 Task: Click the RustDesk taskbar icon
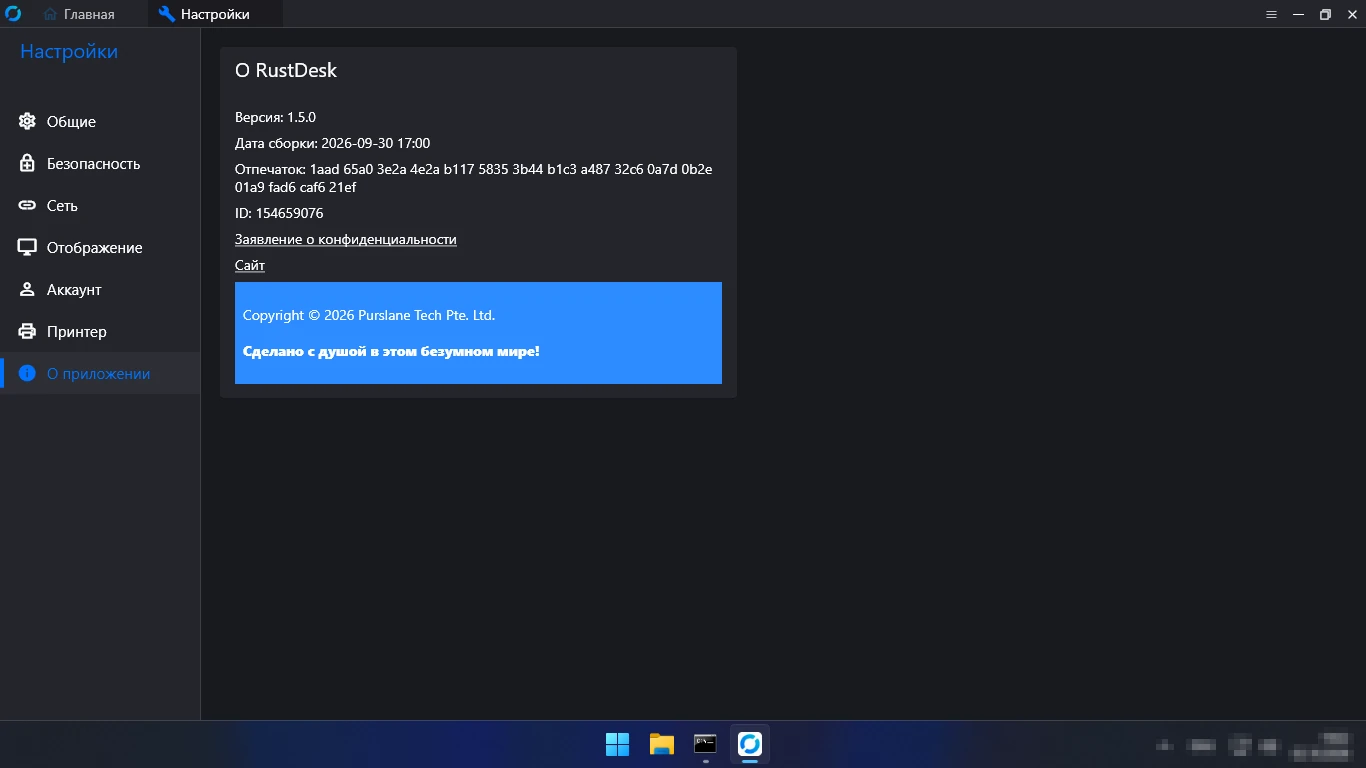click(750, 744)
